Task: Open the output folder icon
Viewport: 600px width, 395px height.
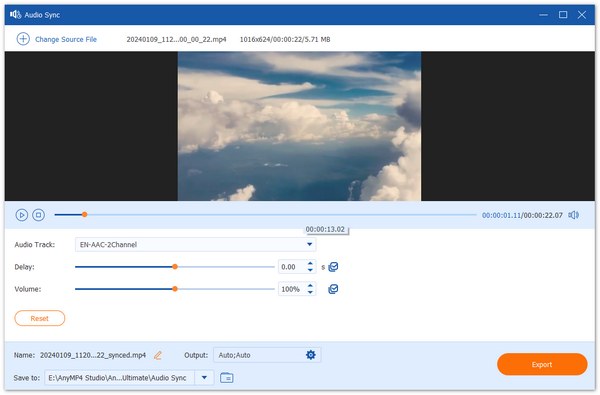Action: point(227,378)
